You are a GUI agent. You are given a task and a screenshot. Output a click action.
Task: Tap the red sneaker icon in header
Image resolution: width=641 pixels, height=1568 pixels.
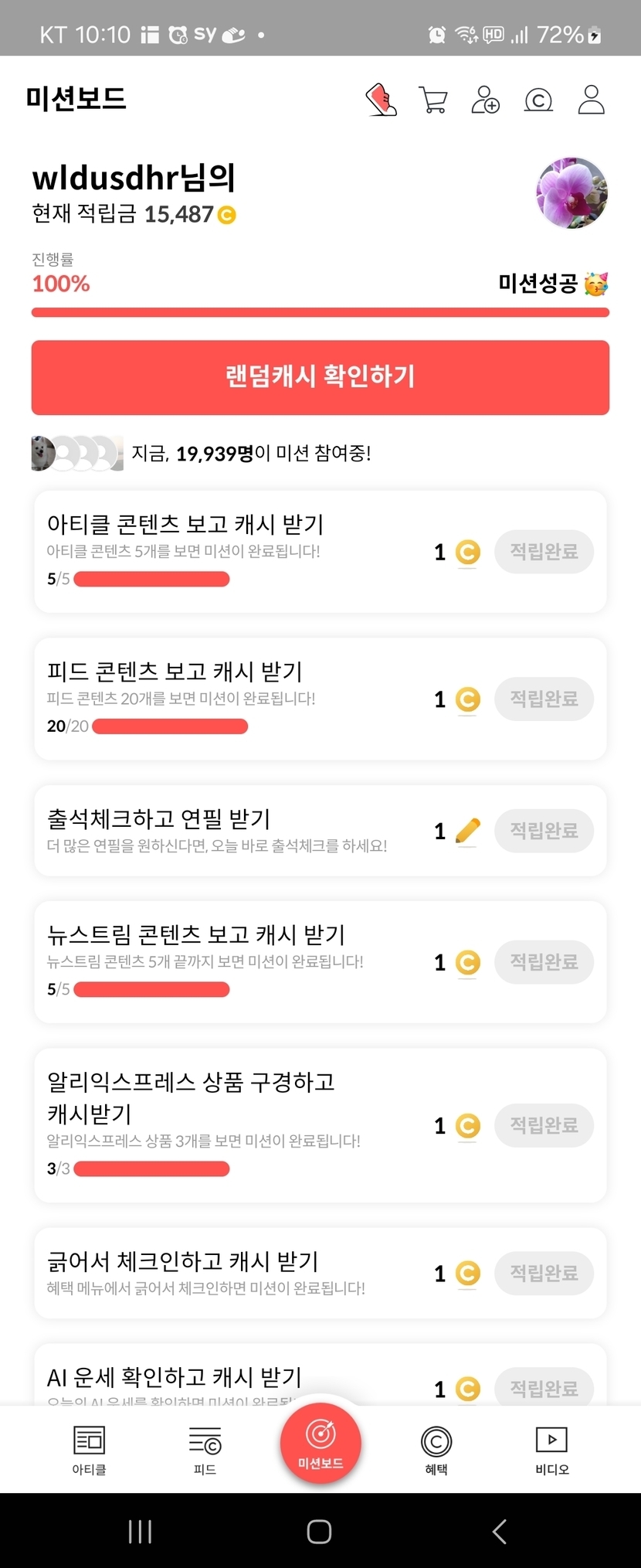pos(381,100)
